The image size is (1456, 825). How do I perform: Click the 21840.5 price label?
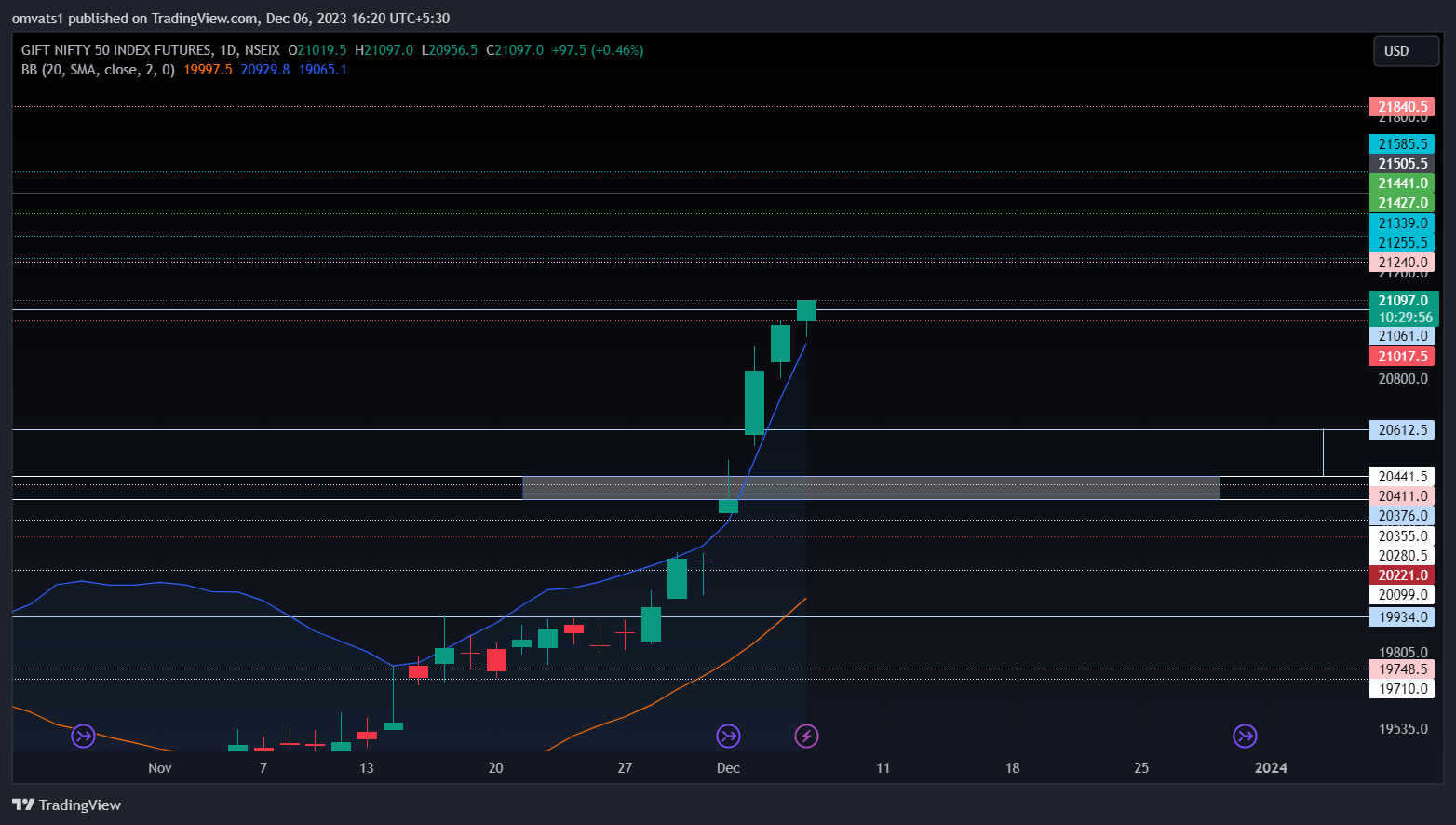pyautogui.click(x=1402, y=107)
